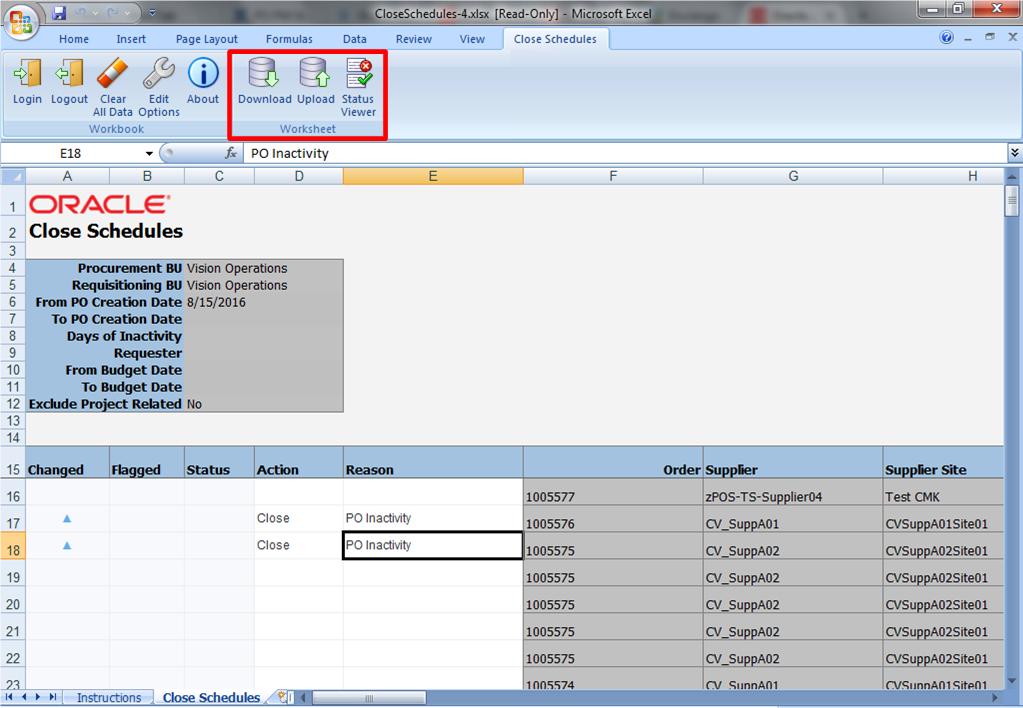
Task: Select column E header
Action: click(433, 176)
